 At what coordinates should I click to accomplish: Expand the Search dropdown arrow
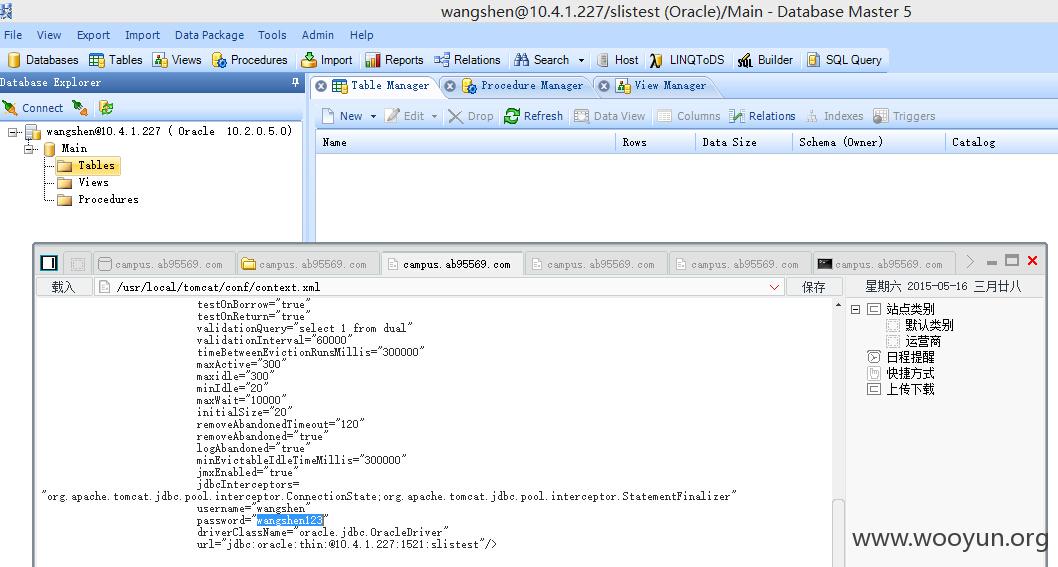click(581, 60)
